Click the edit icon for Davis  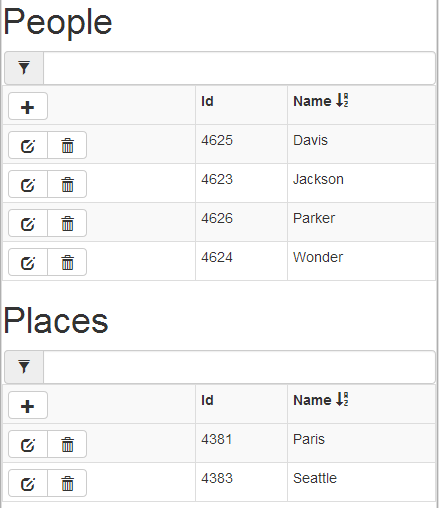pyautogui.click(x=28, y=145)
